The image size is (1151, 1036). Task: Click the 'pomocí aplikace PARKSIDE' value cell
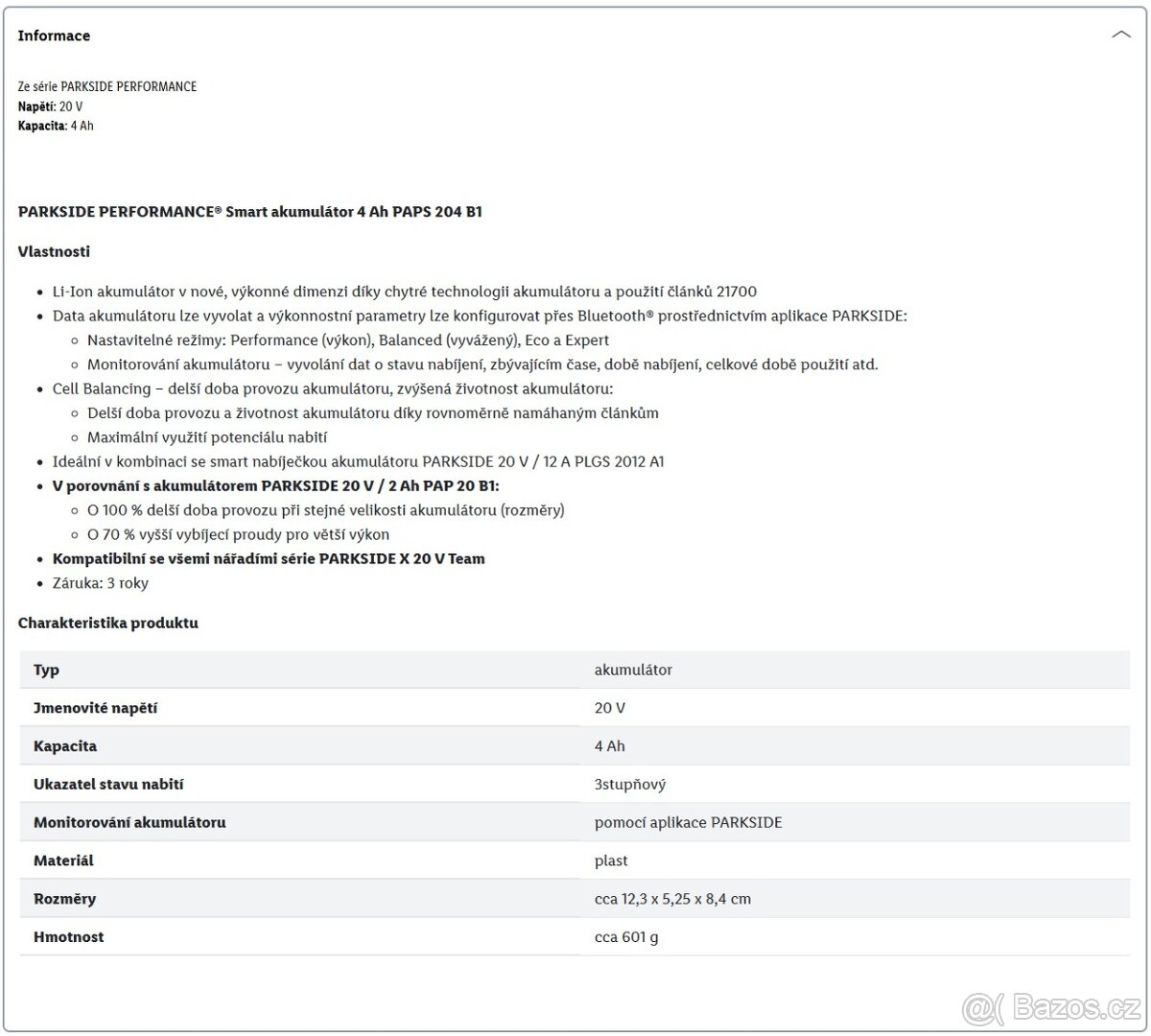688,822
